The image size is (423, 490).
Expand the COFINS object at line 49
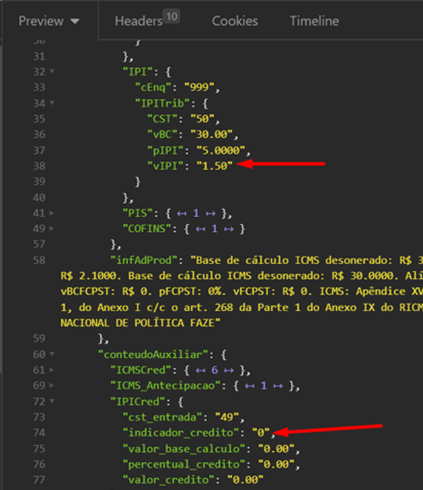pos(52,228)
